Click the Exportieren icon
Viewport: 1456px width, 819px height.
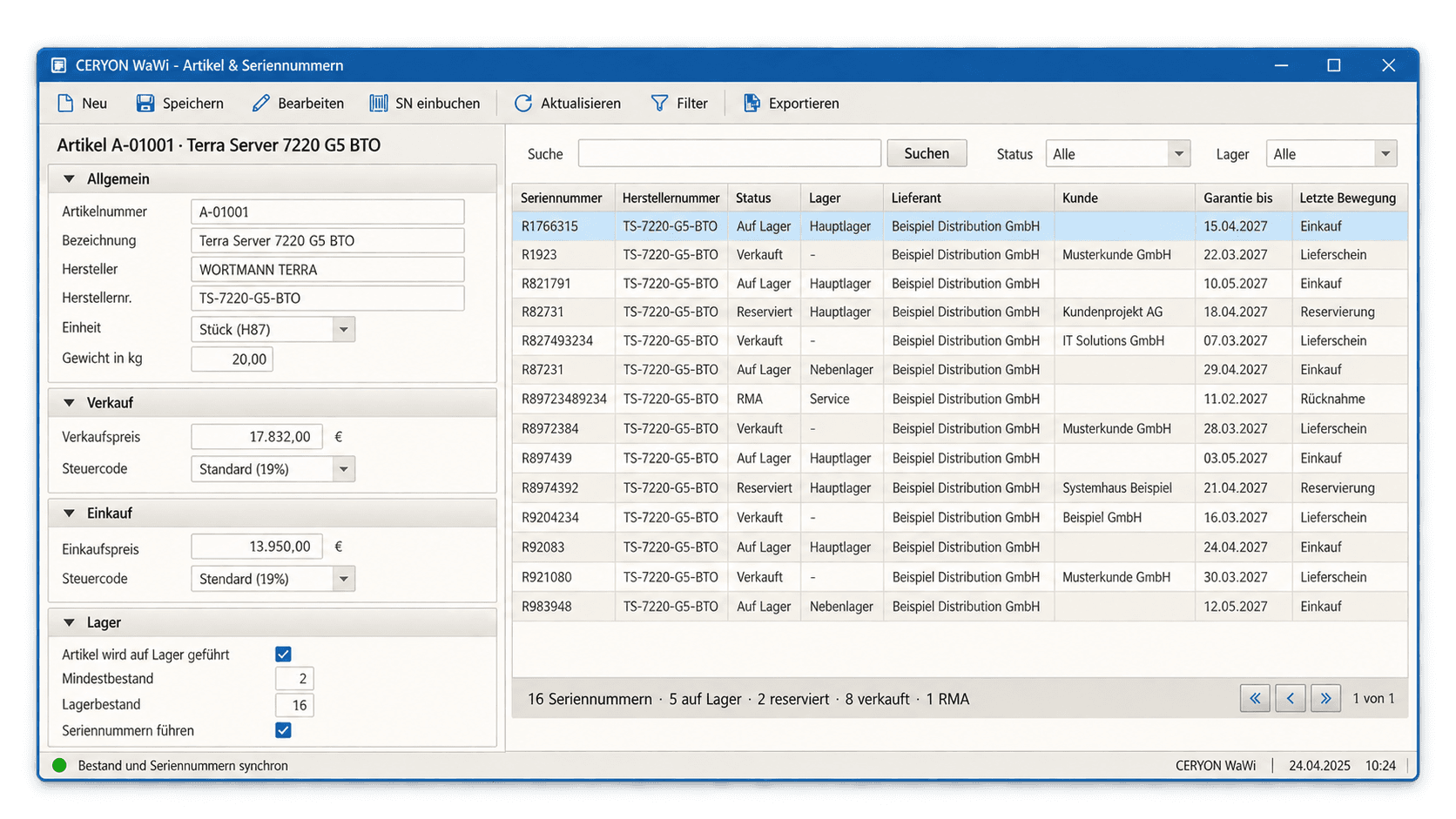[752, 104]
